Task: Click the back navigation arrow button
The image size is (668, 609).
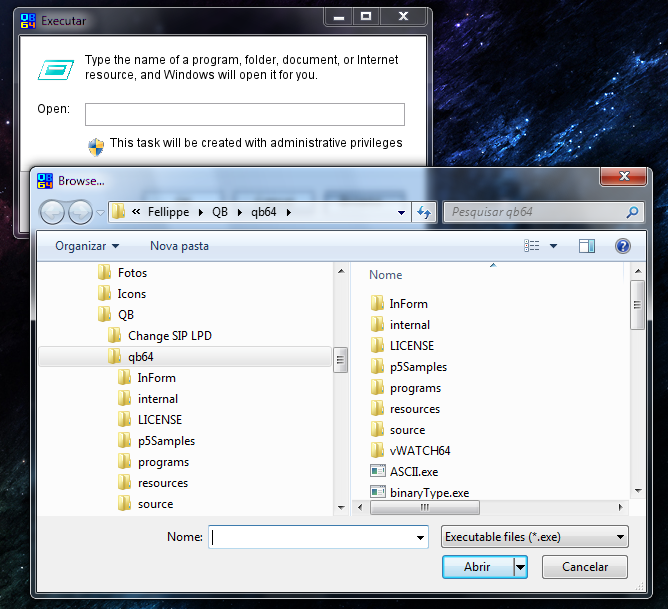Action: pyautogui.click(x=52, y=212)
